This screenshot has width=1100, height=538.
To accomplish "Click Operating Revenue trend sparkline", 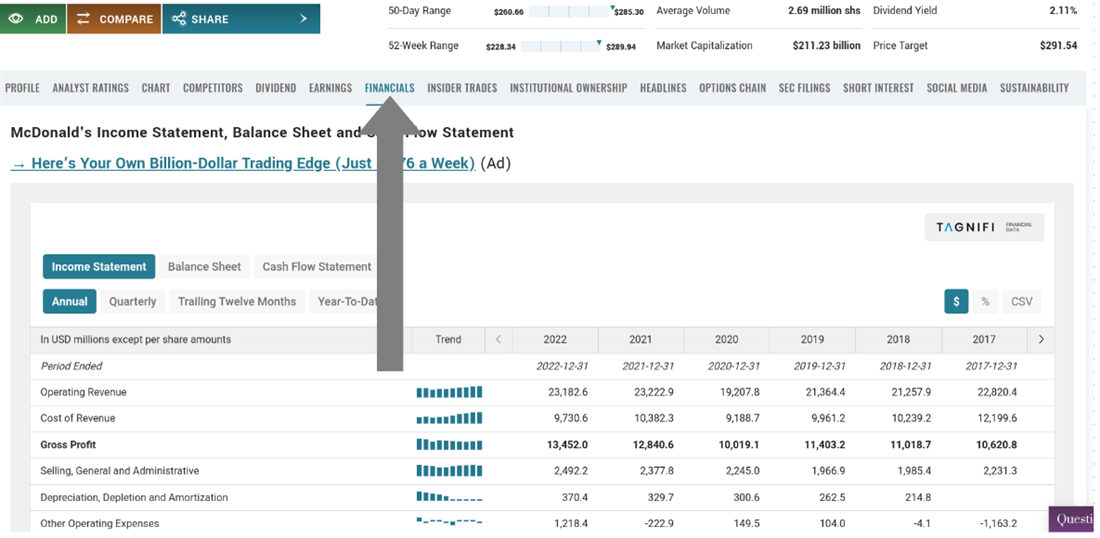I will (x=449, y=392).
